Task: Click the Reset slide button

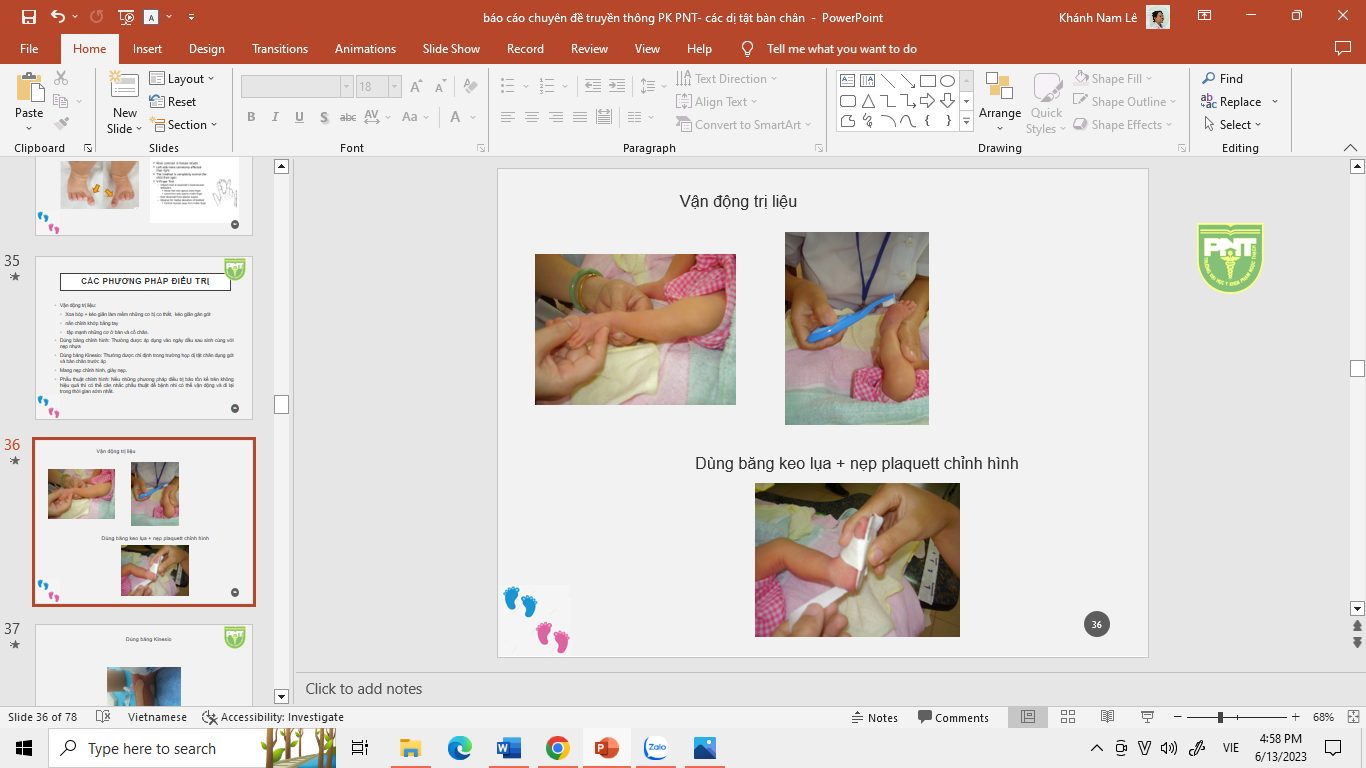Action: coord(174,102)
